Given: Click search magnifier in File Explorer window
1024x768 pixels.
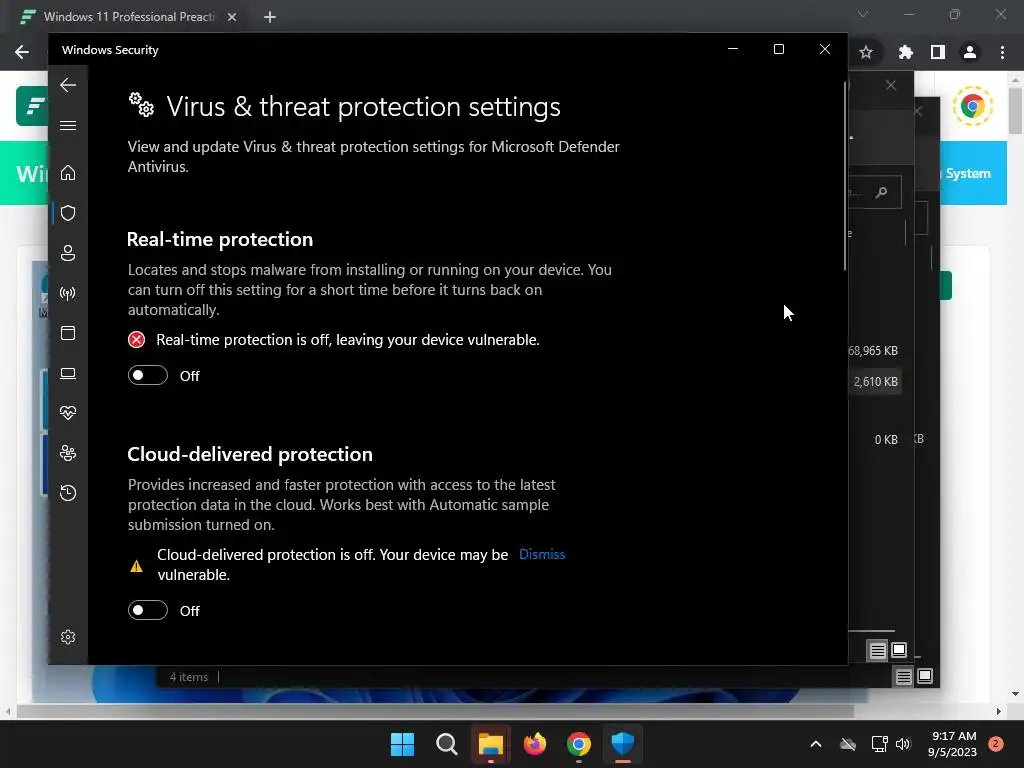Looking at the screenshot, I should click(x=882, y=192).
